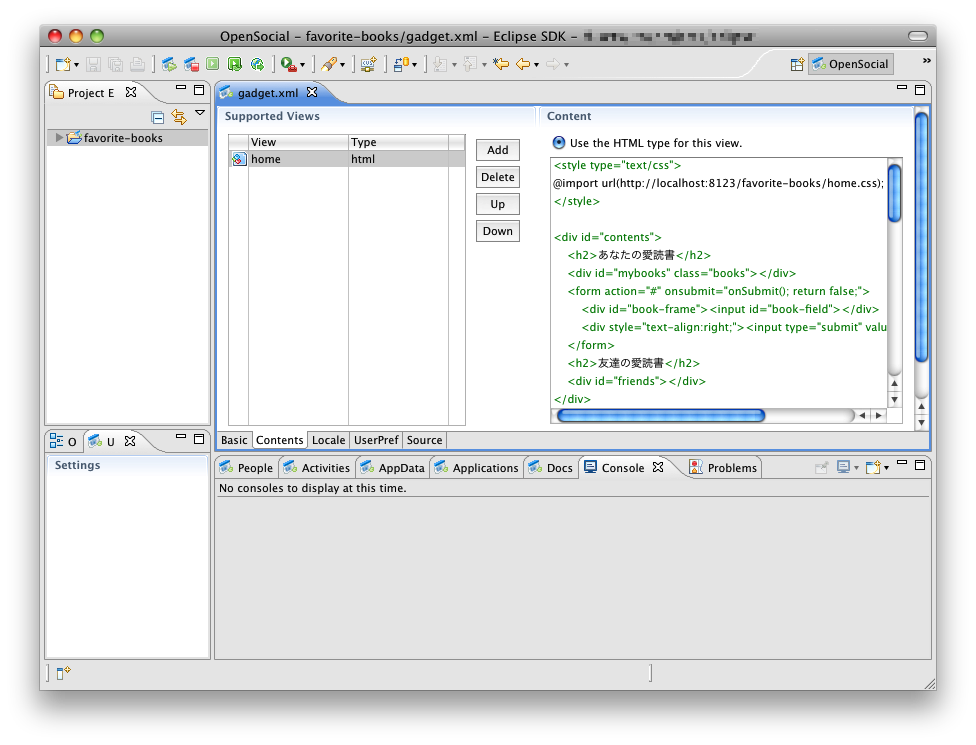The width and height of the screenshot is (976, 745).
Task: Click the Open Console icon
Action: pos(873,467)
